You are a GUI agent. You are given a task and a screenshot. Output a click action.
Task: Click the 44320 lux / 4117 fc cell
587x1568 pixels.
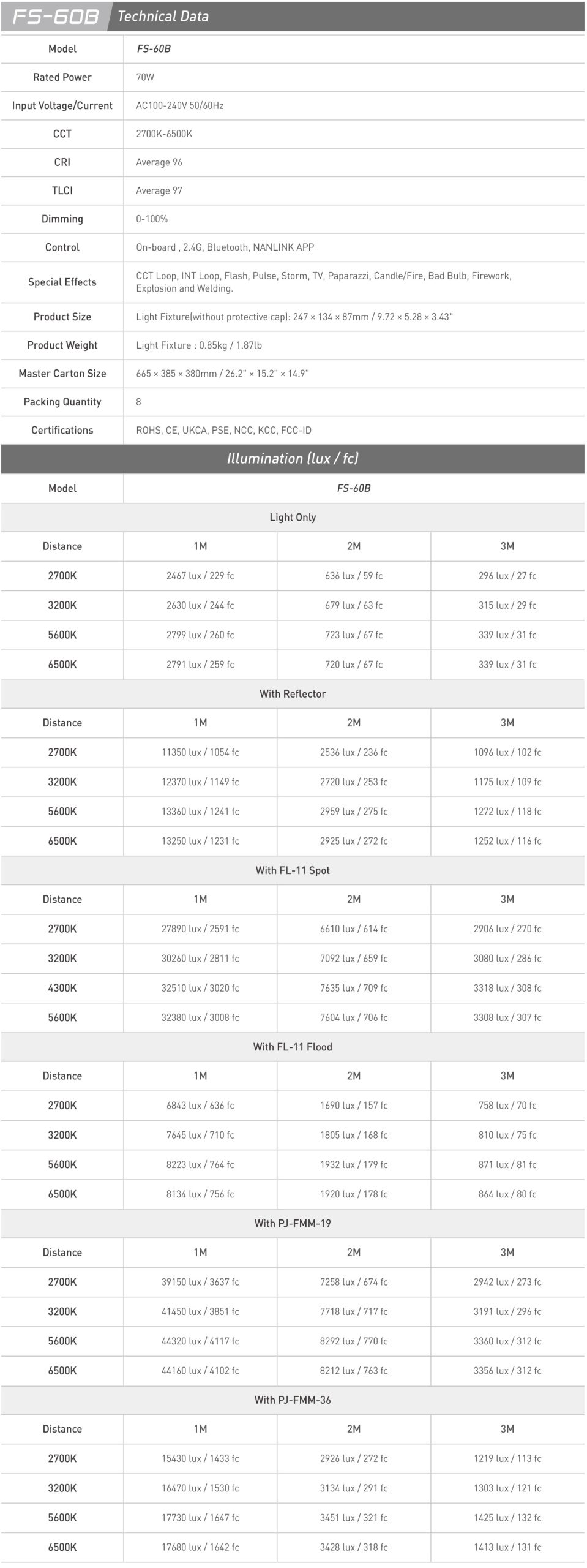(200, 1341)
